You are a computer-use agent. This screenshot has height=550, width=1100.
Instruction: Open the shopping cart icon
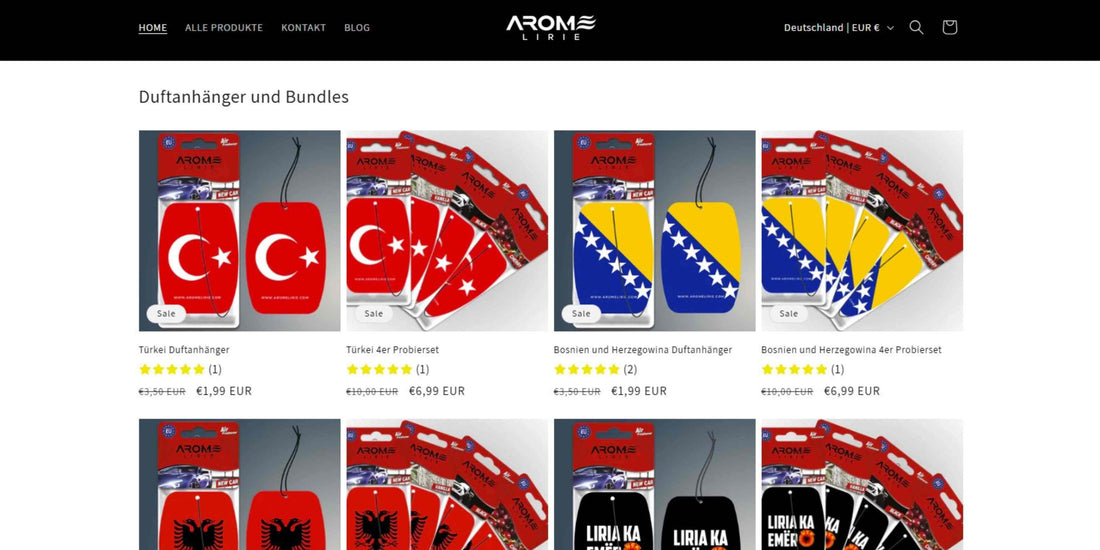coord(949,27)
